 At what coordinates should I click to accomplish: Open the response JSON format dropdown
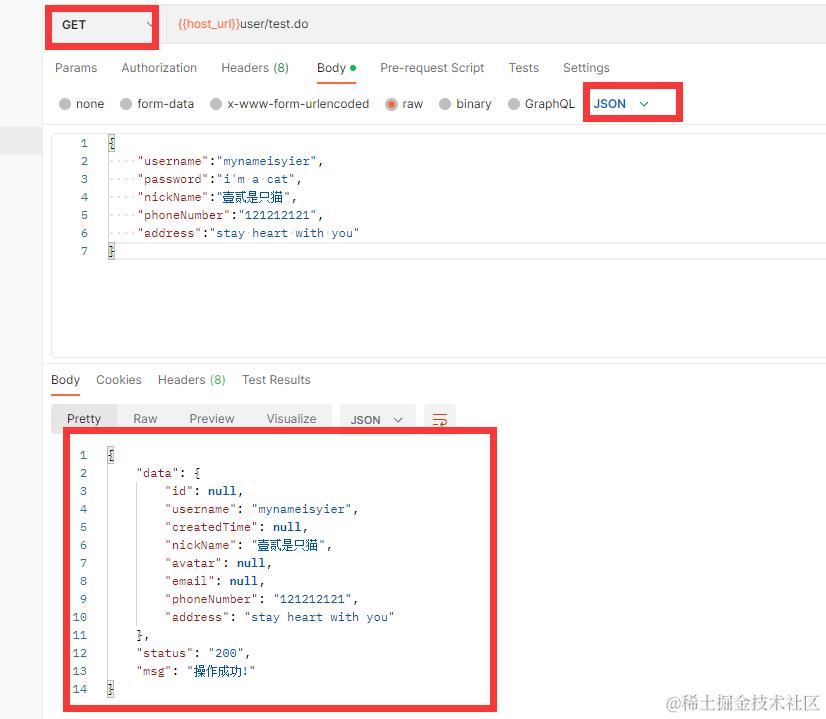377,420
